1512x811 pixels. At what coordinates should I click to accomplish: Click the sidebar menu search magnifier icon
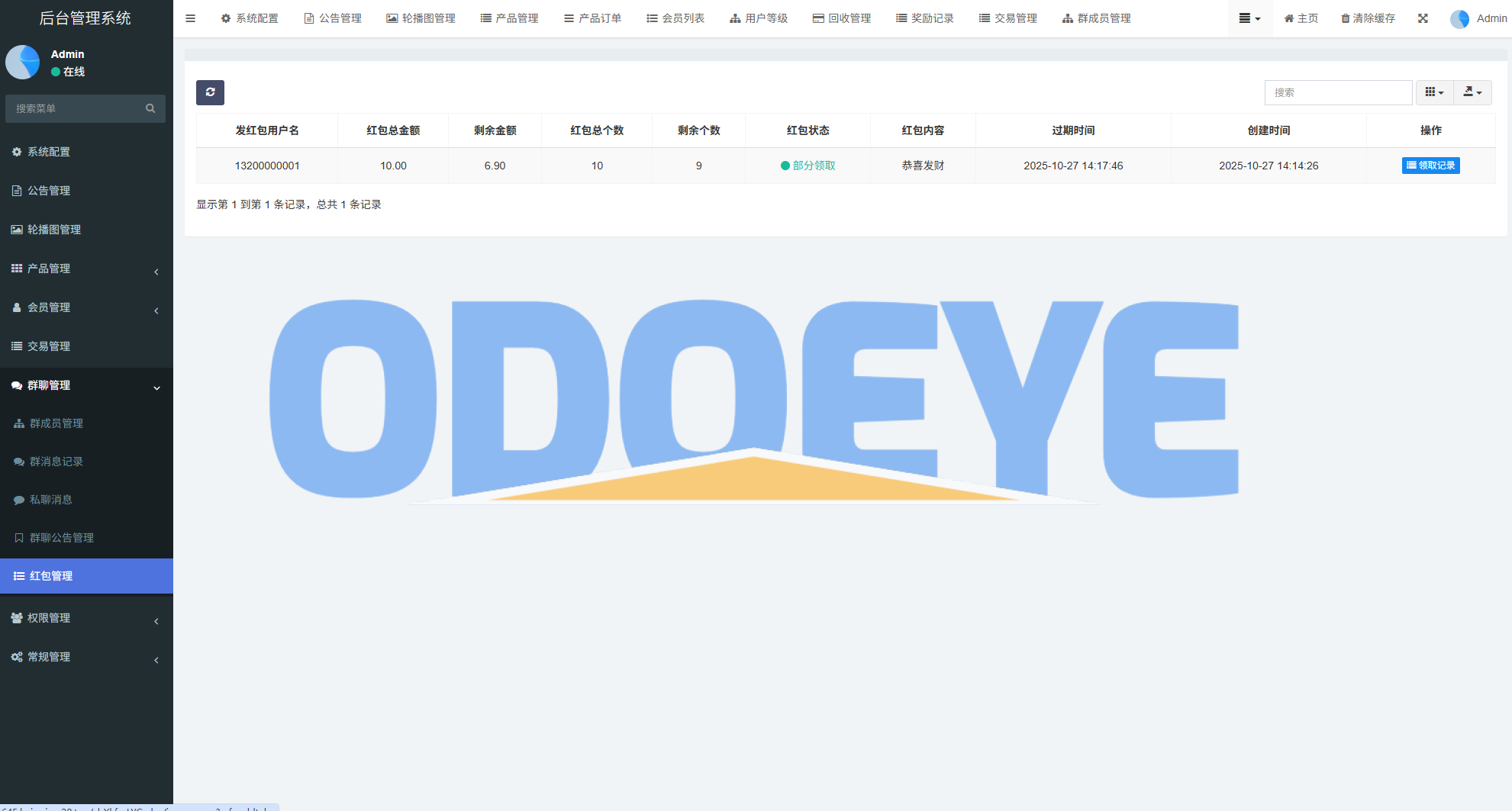(150, 108)
